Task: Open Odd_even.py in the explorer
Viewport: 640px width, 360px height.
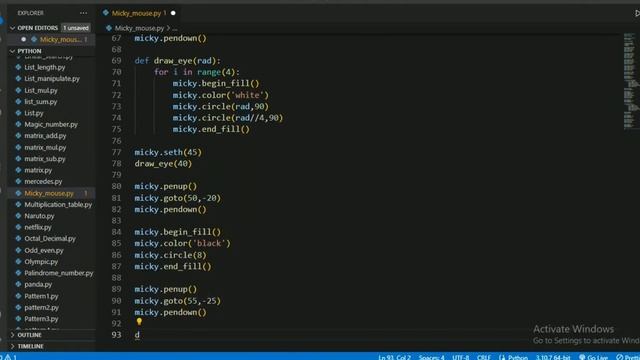Action: [x=44, y=250]
